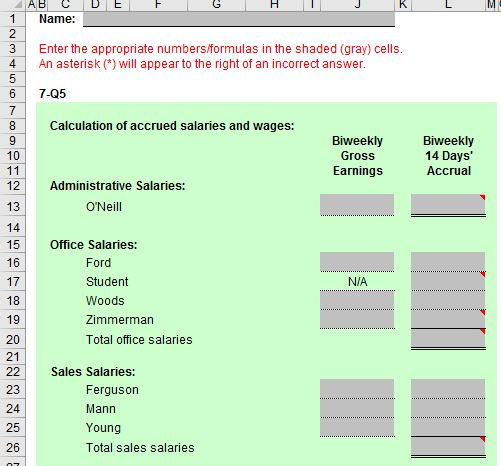Click column header J

click(357, 5)
